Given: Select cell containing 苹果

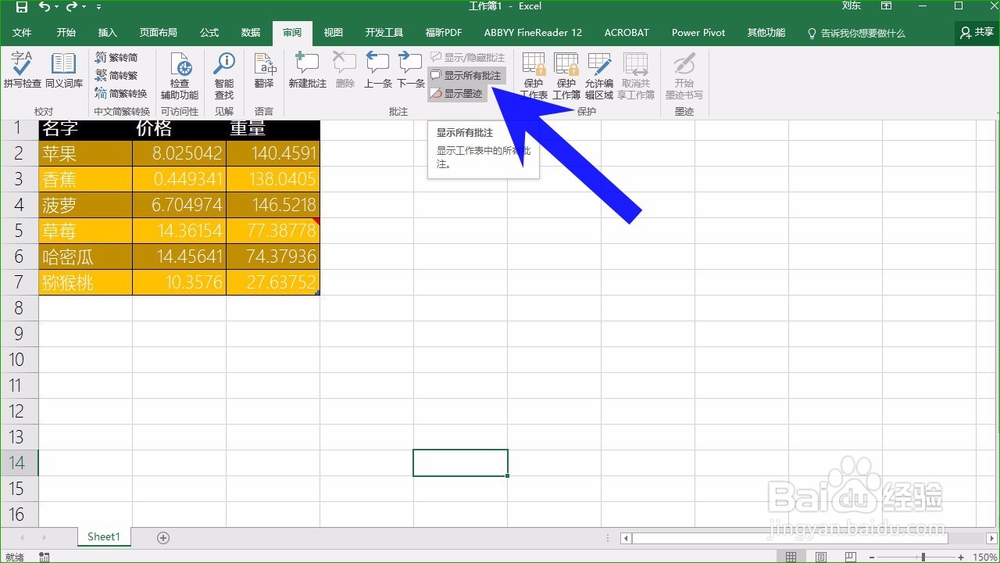Looking at the screenshot, I should point(85,153).
